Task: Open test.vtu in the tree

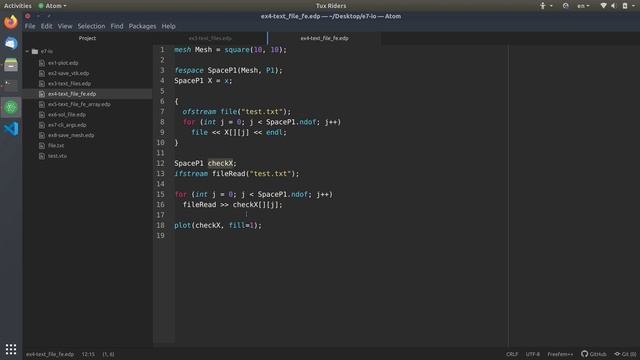Action: tap(57, 156)
